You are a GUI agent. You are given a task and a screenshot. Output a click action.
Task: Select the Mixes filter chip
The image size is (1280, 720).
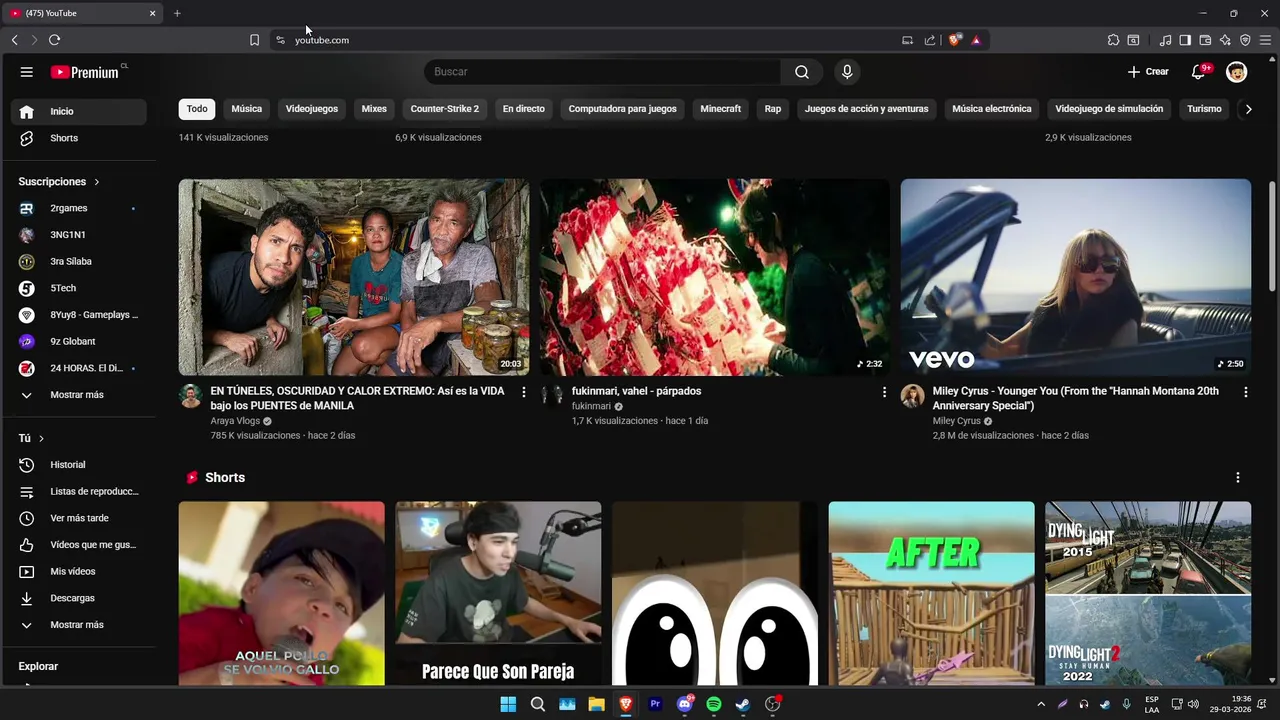374,109
